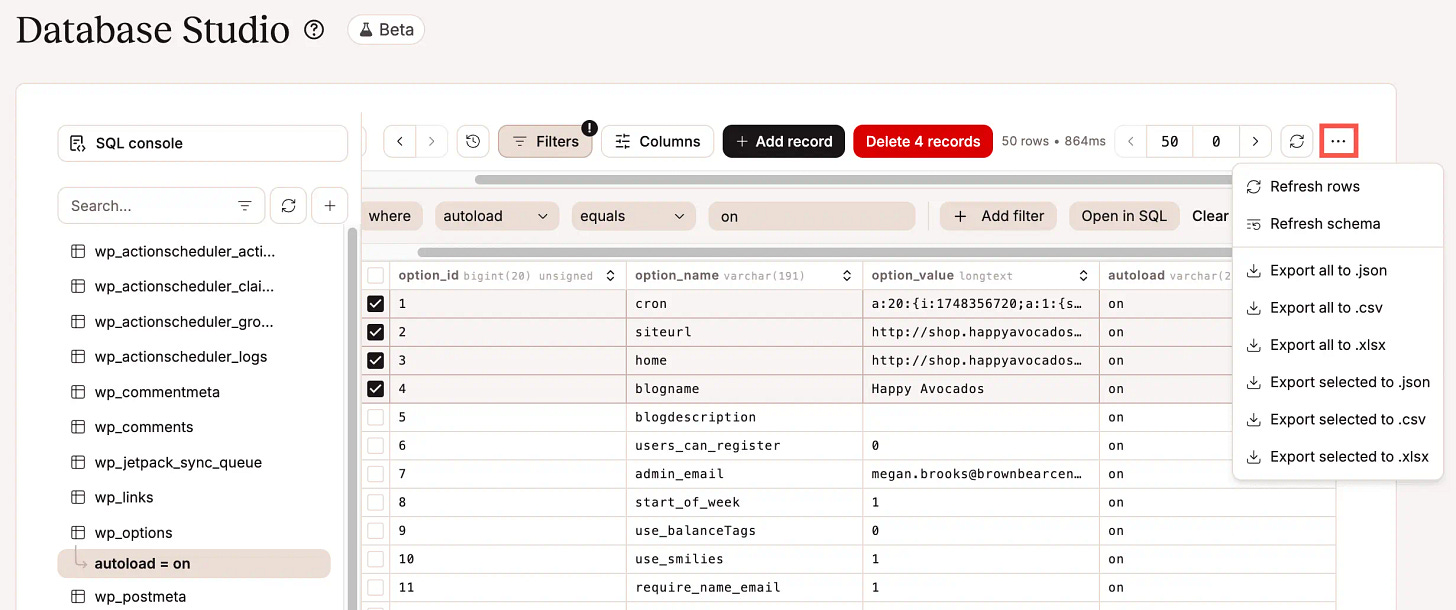Viewport: 1456px width, 610px height.
Task: Uncheck the cron row checkbox
Action: 375,304
